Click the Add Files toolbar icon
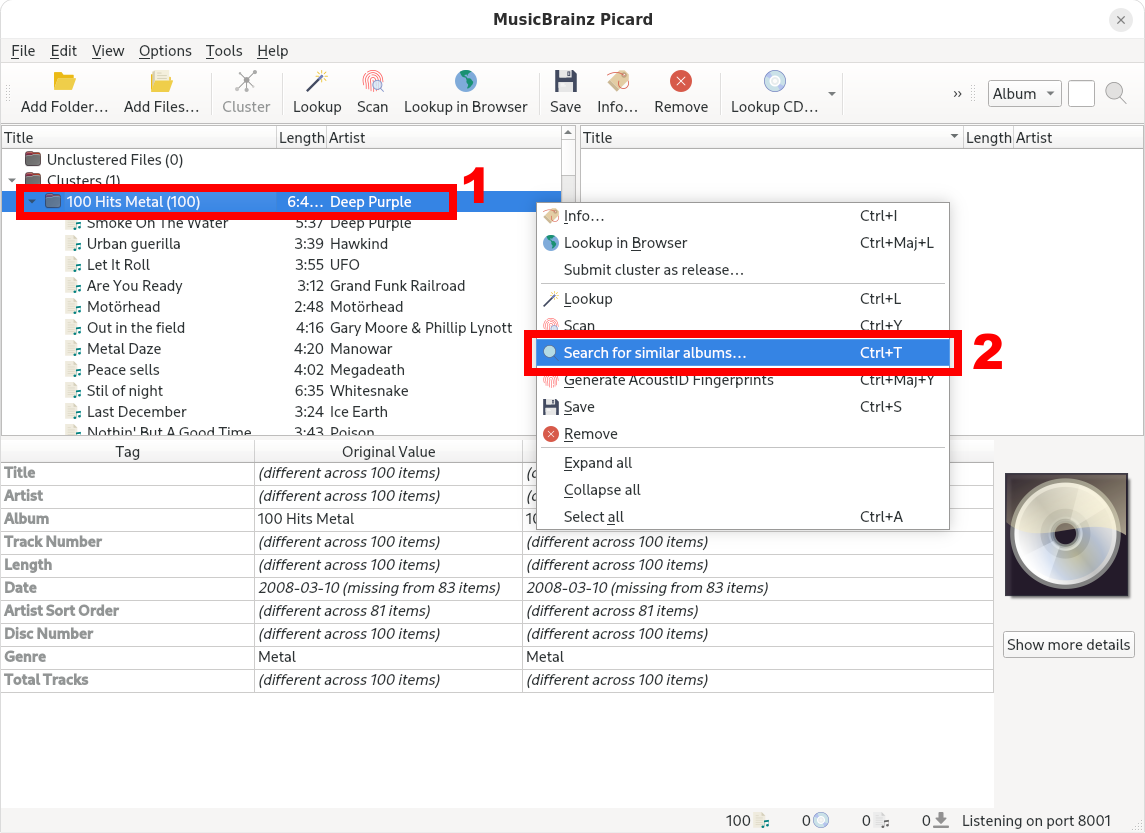The height and width of the screenshot is (833, 1145). point(161,83)
